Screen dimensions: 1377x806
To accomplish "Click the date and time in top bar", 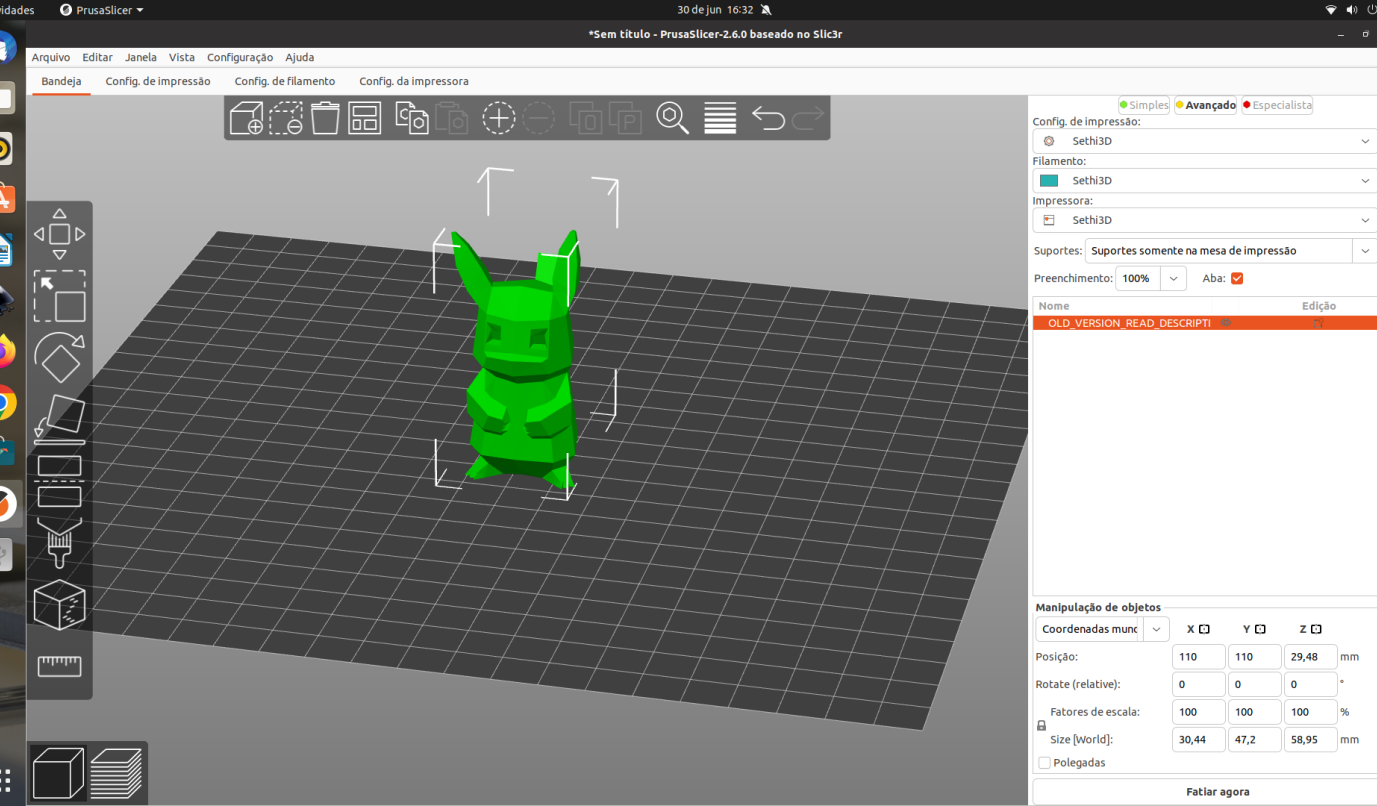I will click(x=715, y=10).
